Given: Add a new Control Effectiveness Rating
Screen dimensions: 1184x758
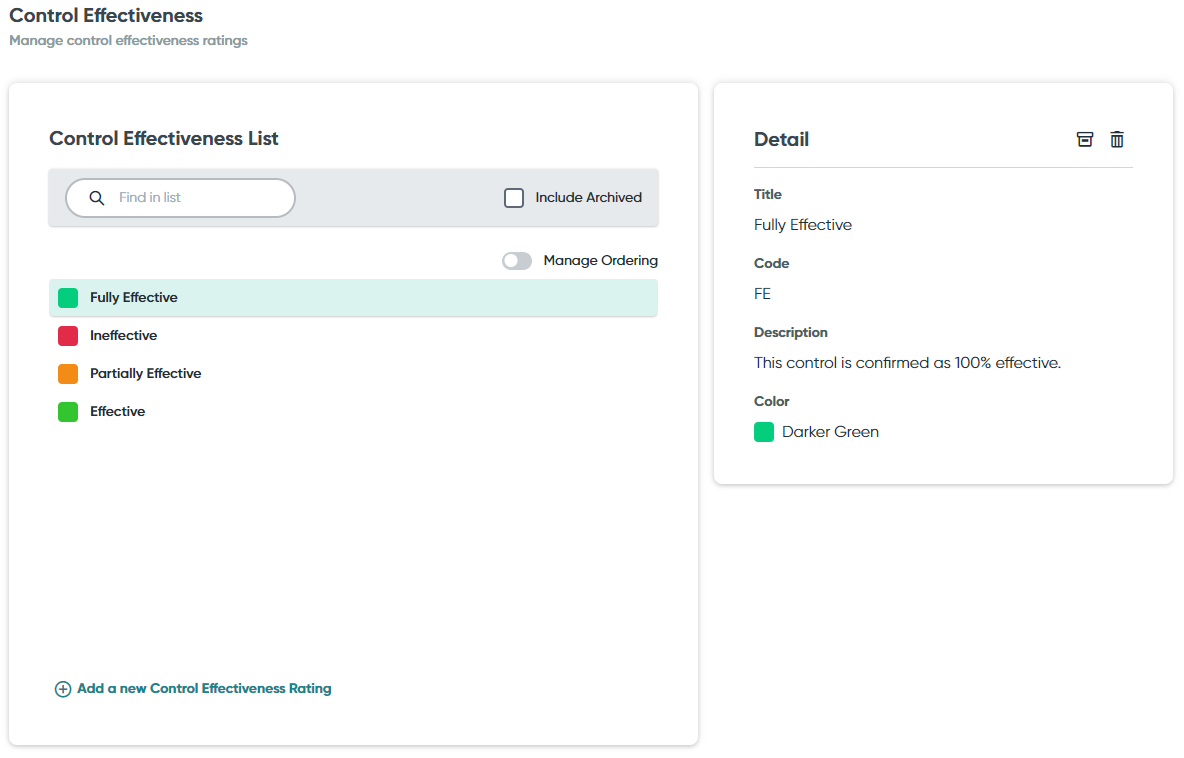Looking at the screenshot, I should pos(193,689).
